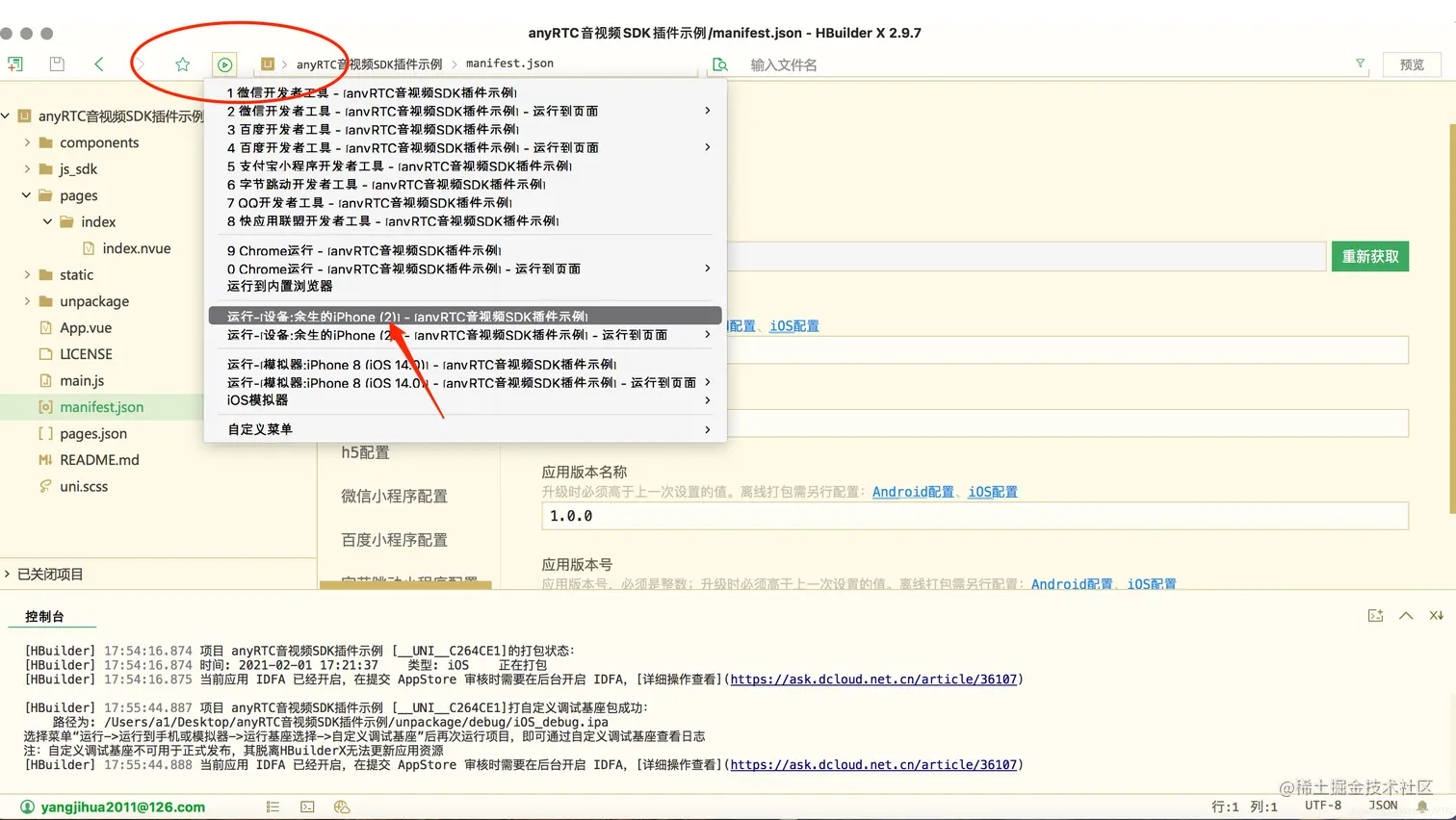Select 1 微信开发者工具 menu entry
This screenshot has height=820, width=1456.
[x=466, y=92]
